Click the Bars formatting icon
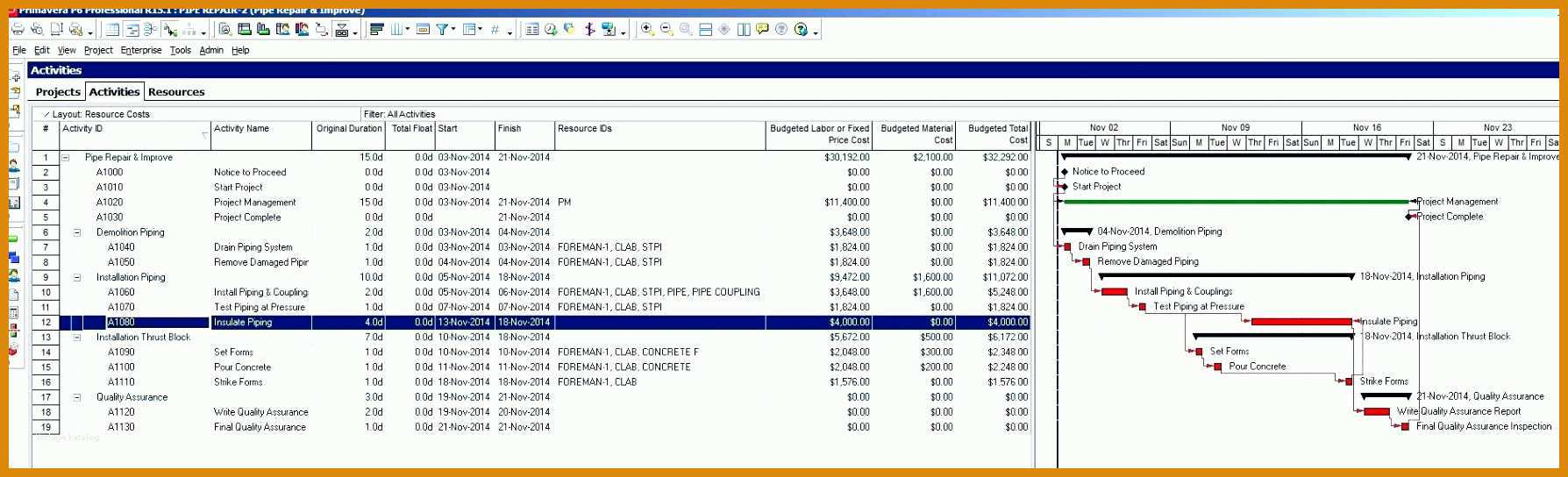This screenshot has width=1568, height=477. pos(377,30)
